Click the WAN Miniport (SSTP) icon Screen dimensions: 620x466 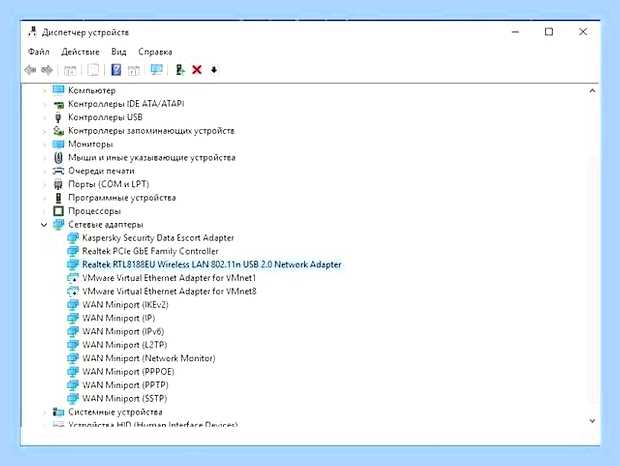(x=73, y=398)
